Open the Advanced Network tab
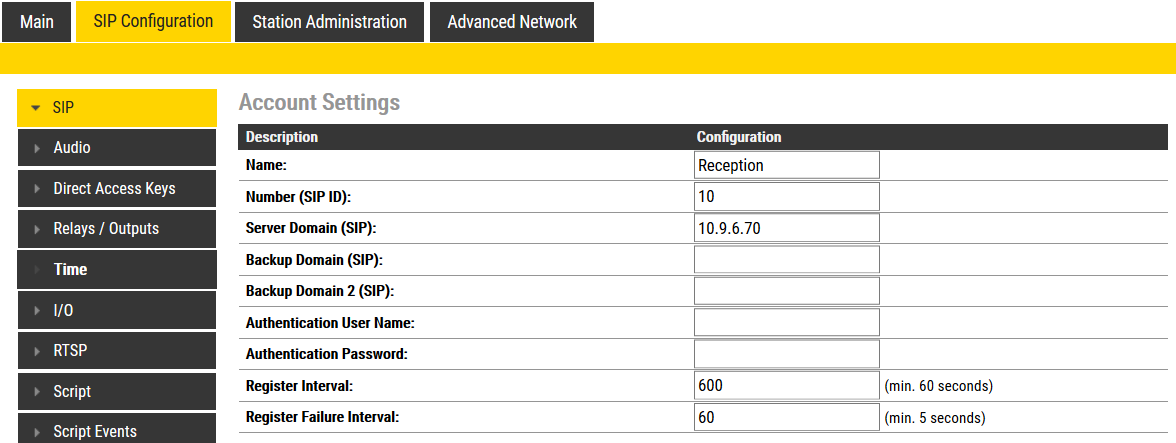Image resolution: width=1176 pixels, height=443 pixels. 512,22
